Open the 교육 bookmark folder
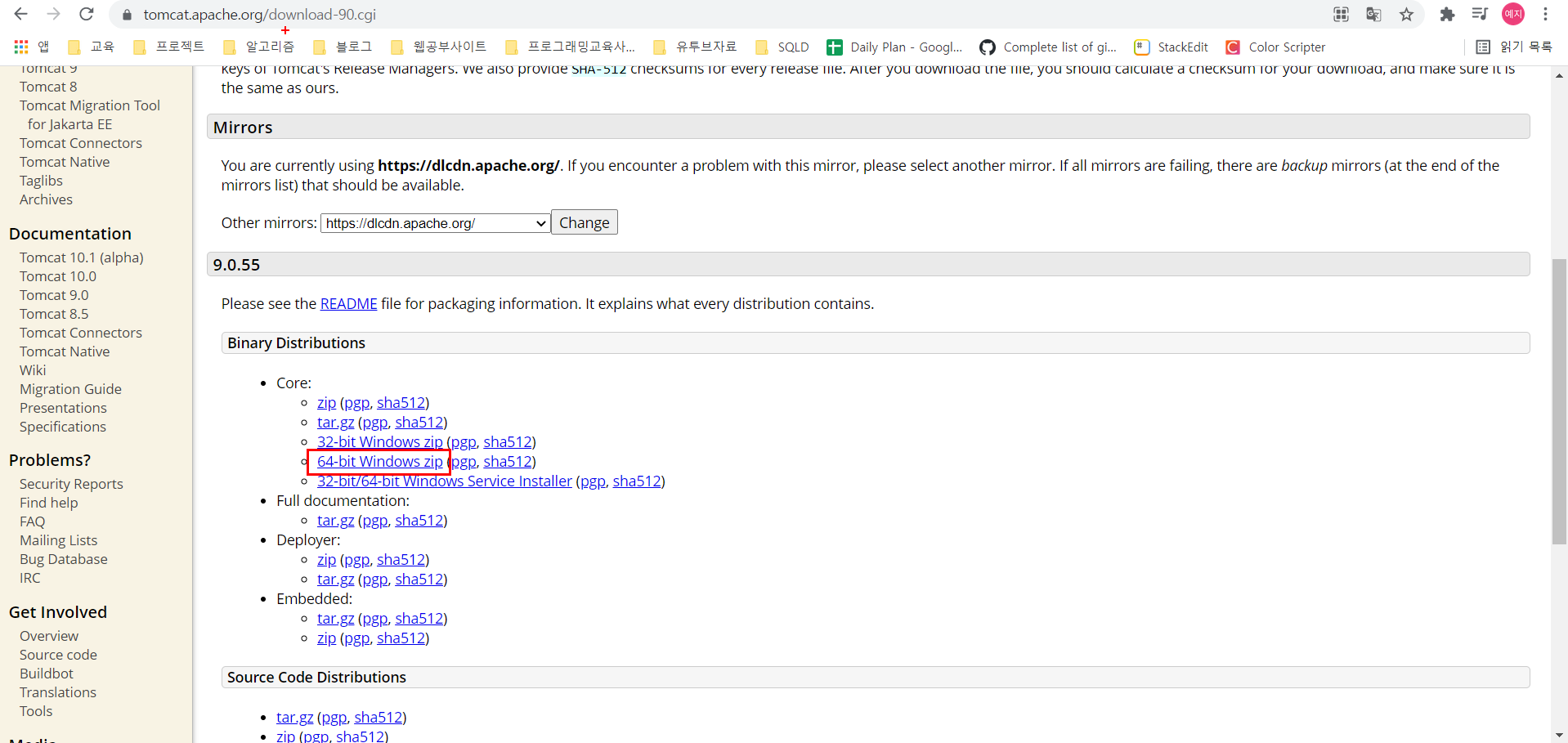This screenshot has height=743, width=1568. click(x=91, y=47)
